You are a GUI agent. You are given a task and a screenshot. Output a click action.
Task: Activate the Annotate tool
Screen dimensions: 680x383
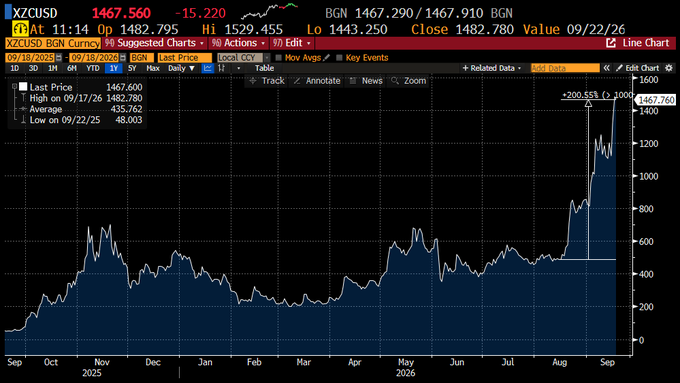(317, 81)
